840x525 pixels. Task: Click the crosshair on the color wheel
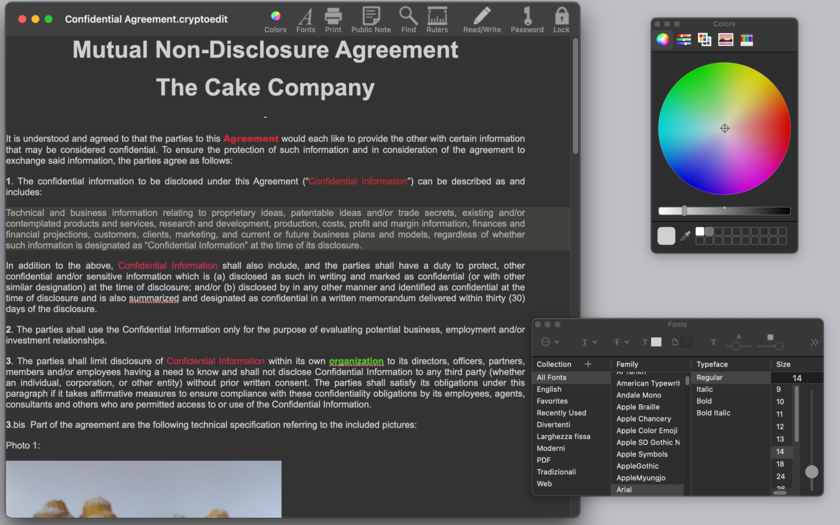pos(724,128)
